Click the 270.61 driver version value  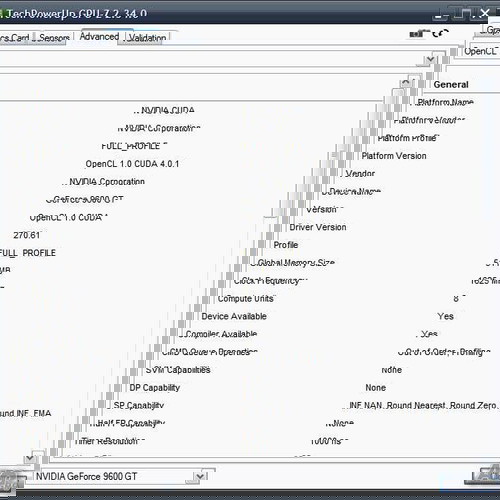pos(26,235)
